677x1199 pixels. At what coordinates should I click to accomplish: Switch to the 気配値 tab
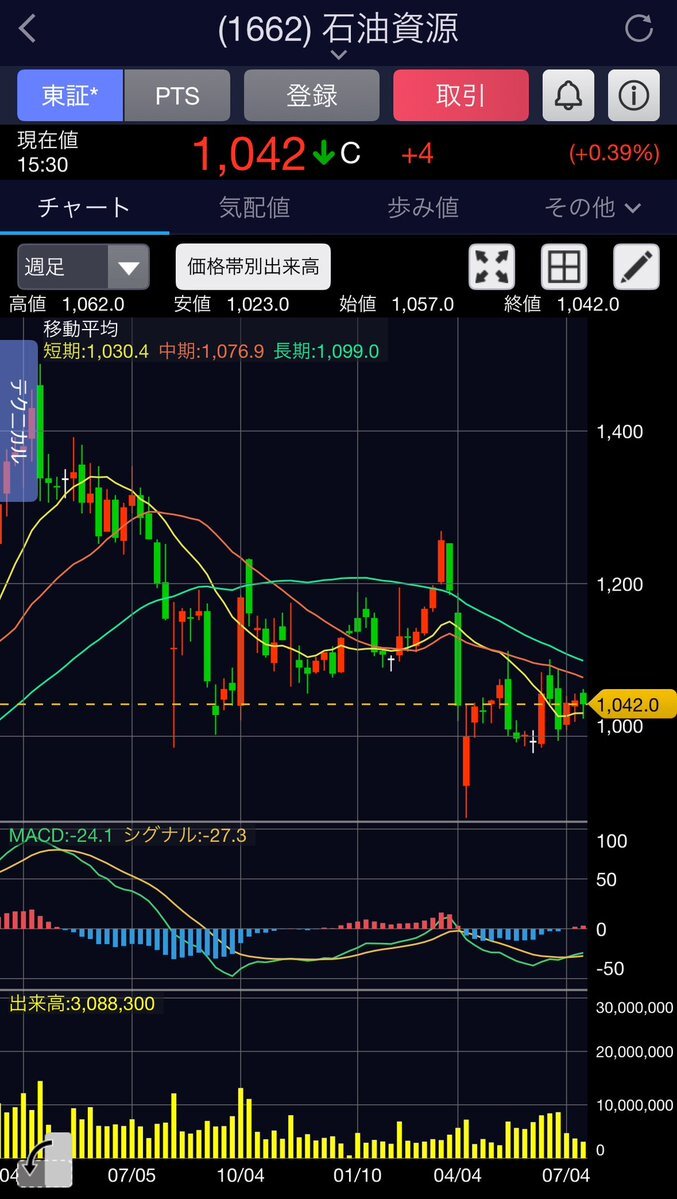254,207
